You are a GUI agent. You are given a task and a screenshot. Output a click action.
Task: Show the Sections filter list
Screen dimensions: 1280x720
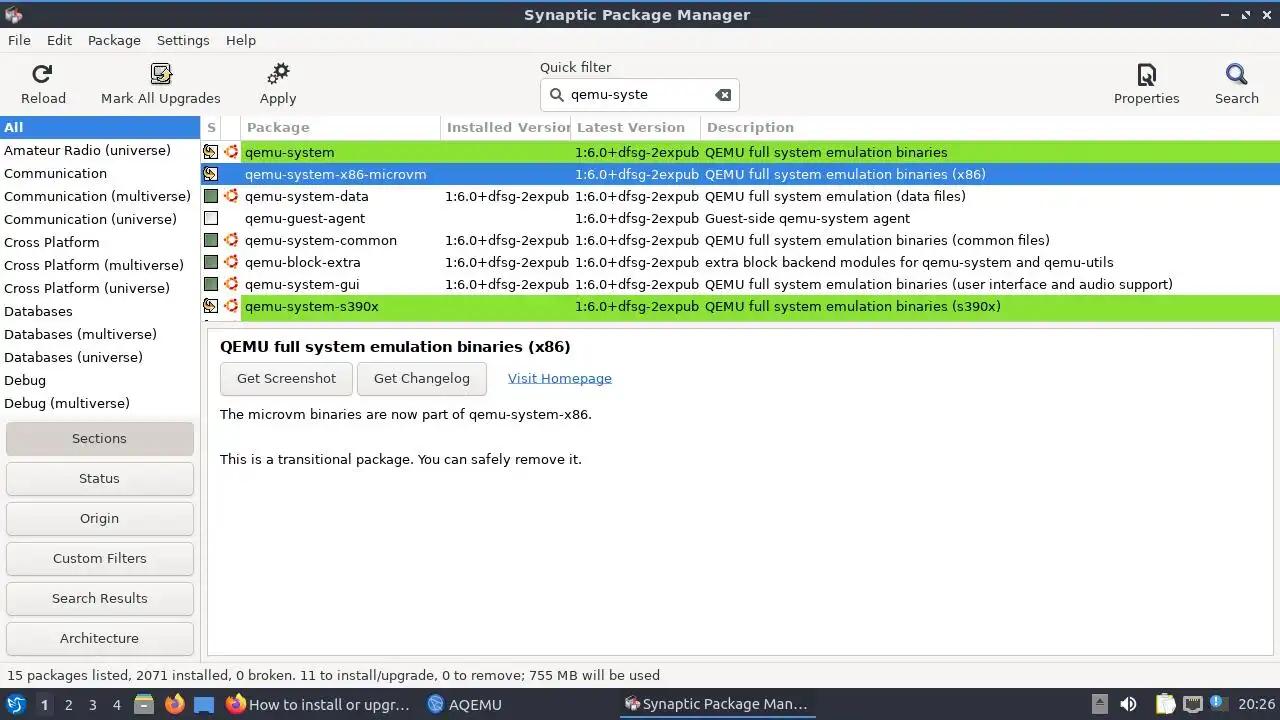pos(99,438)
